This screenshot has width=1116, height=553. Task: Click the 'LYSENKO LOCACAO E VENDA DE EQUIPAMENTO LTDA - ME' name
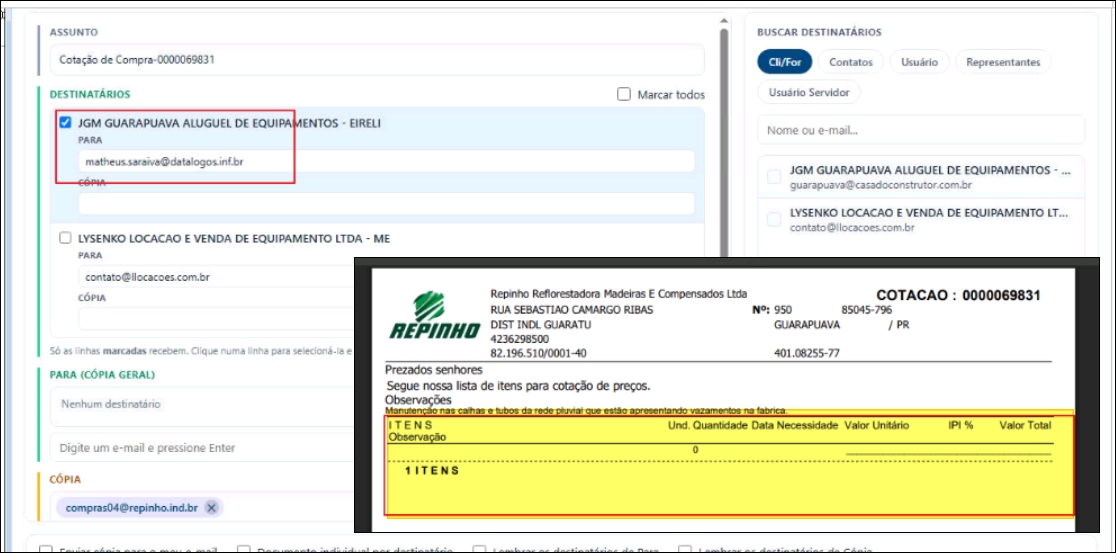234,238
